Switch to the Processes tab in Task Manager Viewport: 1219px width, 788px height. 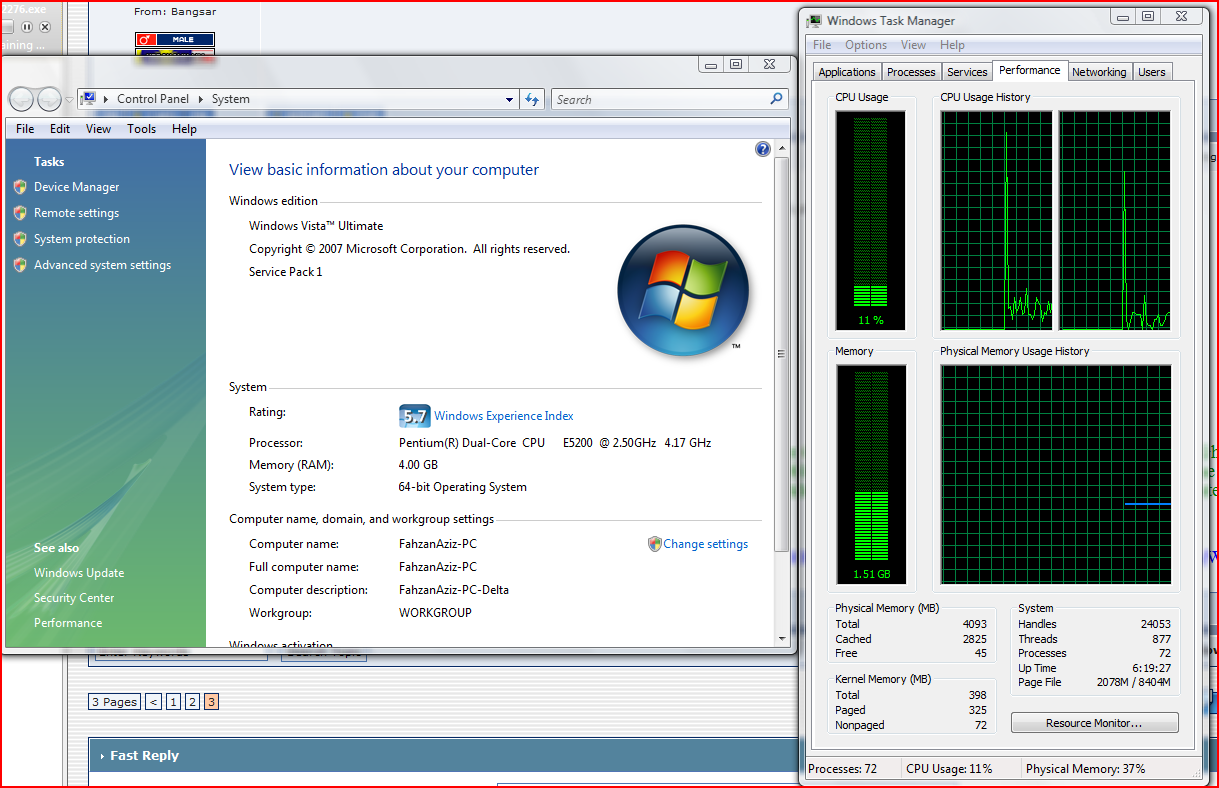point(911,72)
